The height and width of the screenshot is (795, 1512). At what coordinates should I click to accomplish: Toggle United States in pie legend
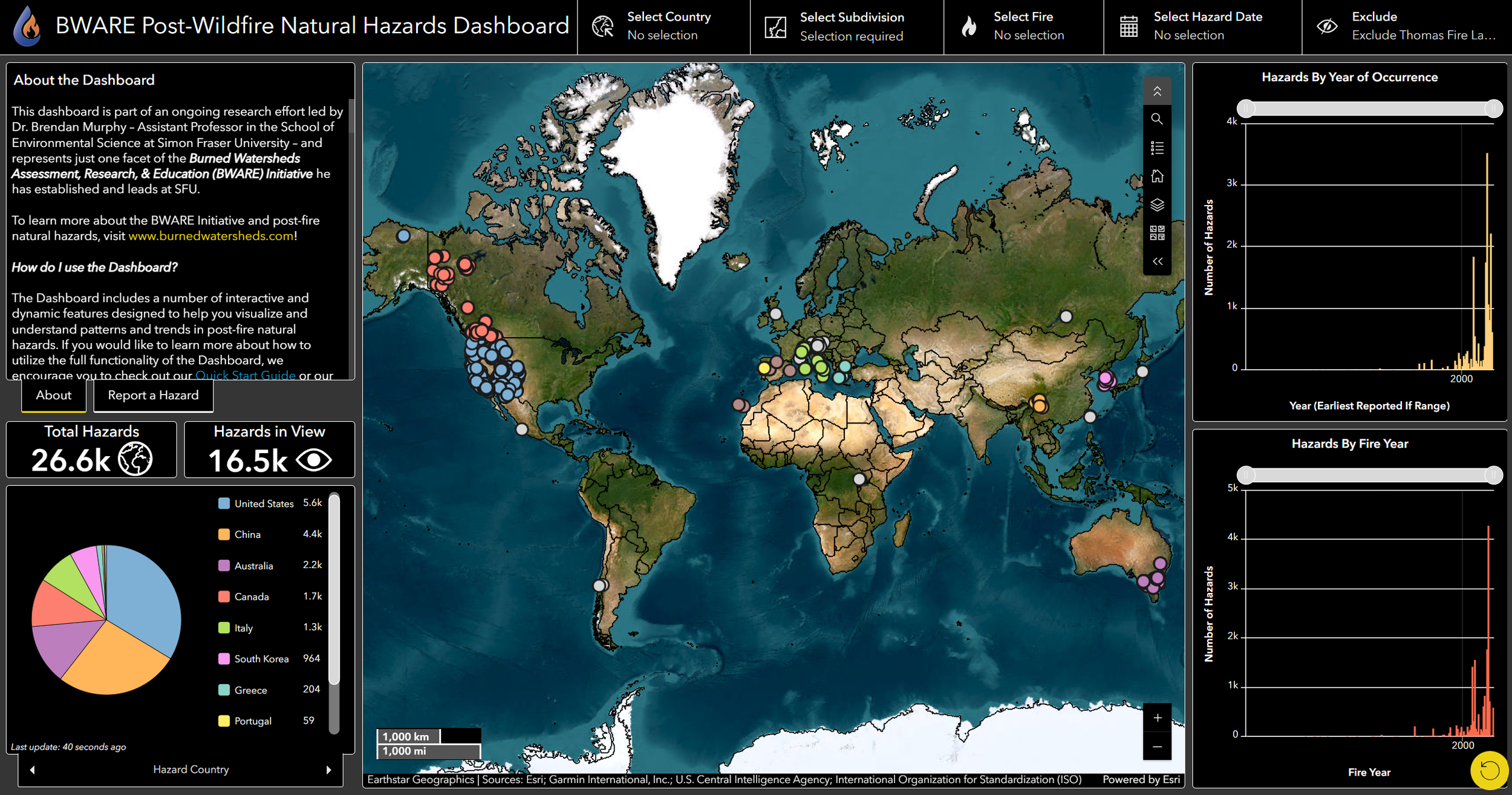tap(263, 503)
